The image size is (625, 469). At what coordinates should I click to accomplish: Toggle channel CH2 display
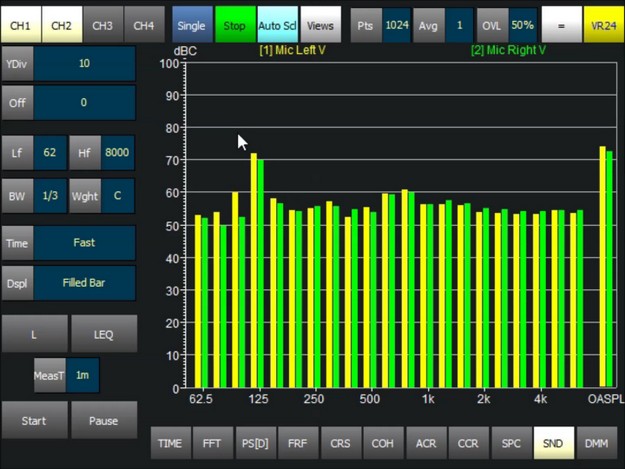[61, 25]
